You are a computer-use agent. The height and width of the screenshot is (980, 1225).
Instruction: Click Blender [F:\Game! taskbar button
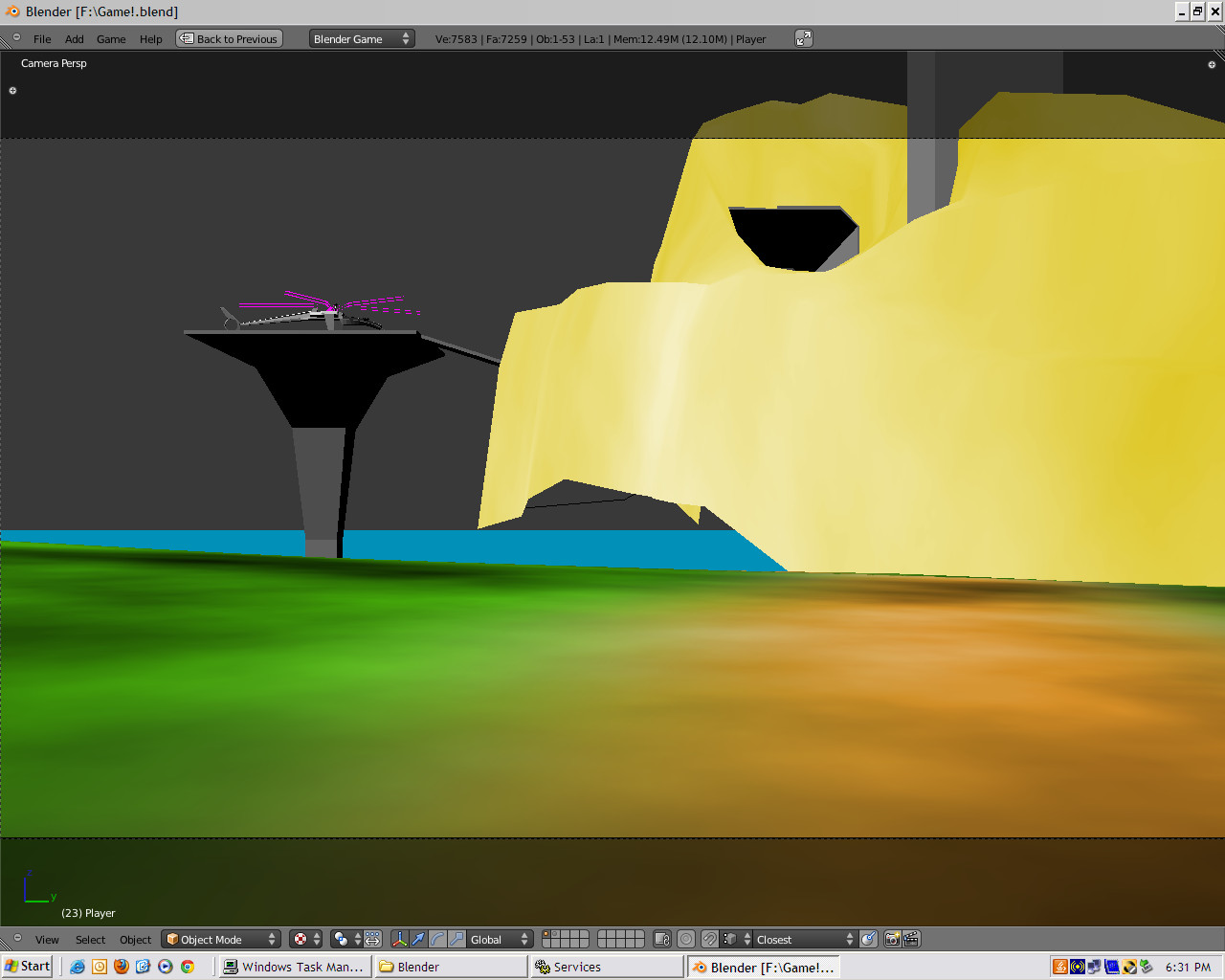pyautogui.click(x=764, y=967)
